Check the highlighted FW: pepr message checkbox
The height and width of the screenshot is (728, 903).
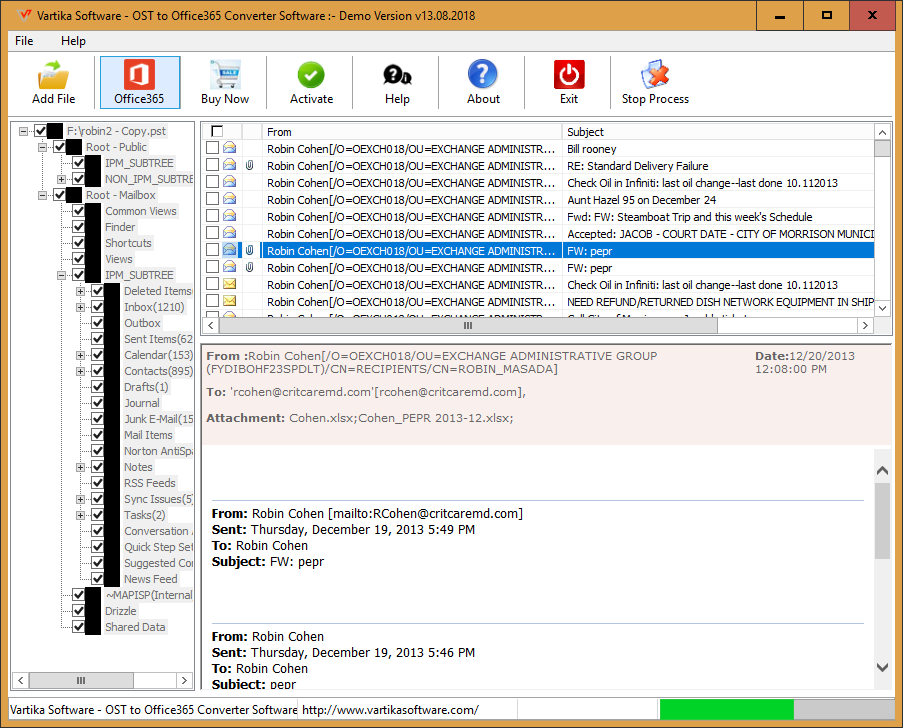click(x=212, y=250)
